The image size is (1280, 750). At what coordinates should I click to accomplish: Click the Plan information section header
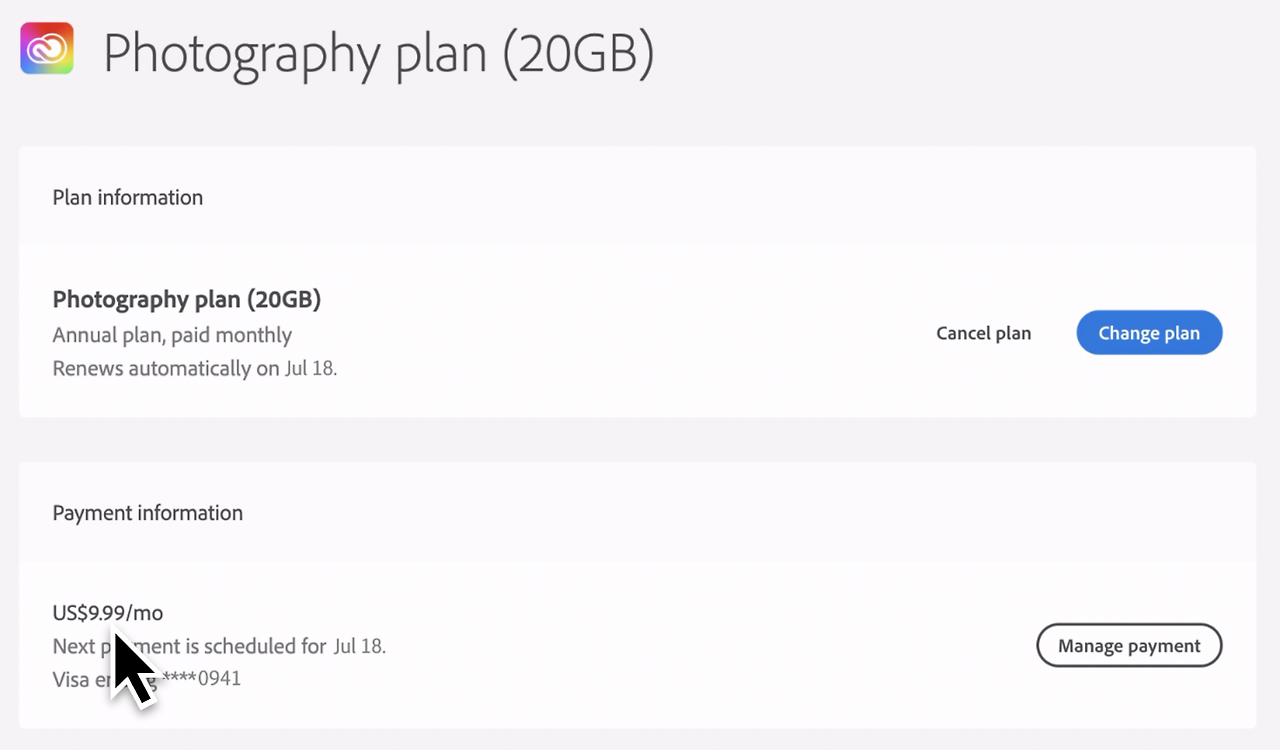point(127,197)
